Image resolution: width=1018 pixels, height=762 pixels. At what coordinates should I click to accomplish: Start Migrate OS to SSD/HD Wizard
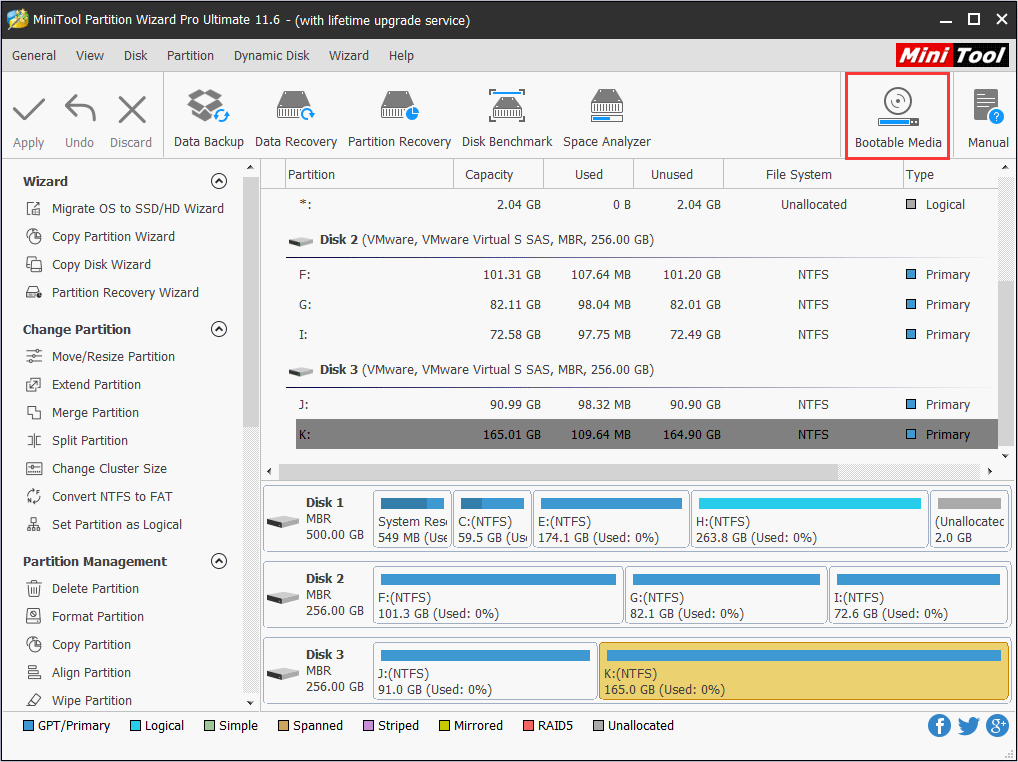[x=125, y=208]
